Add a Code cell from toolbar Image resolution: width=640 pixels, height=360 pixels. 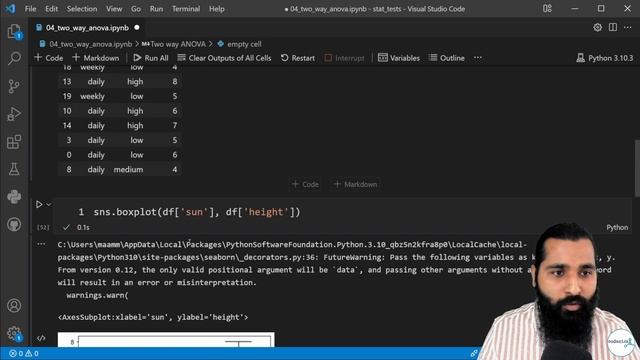pos(49,58)
